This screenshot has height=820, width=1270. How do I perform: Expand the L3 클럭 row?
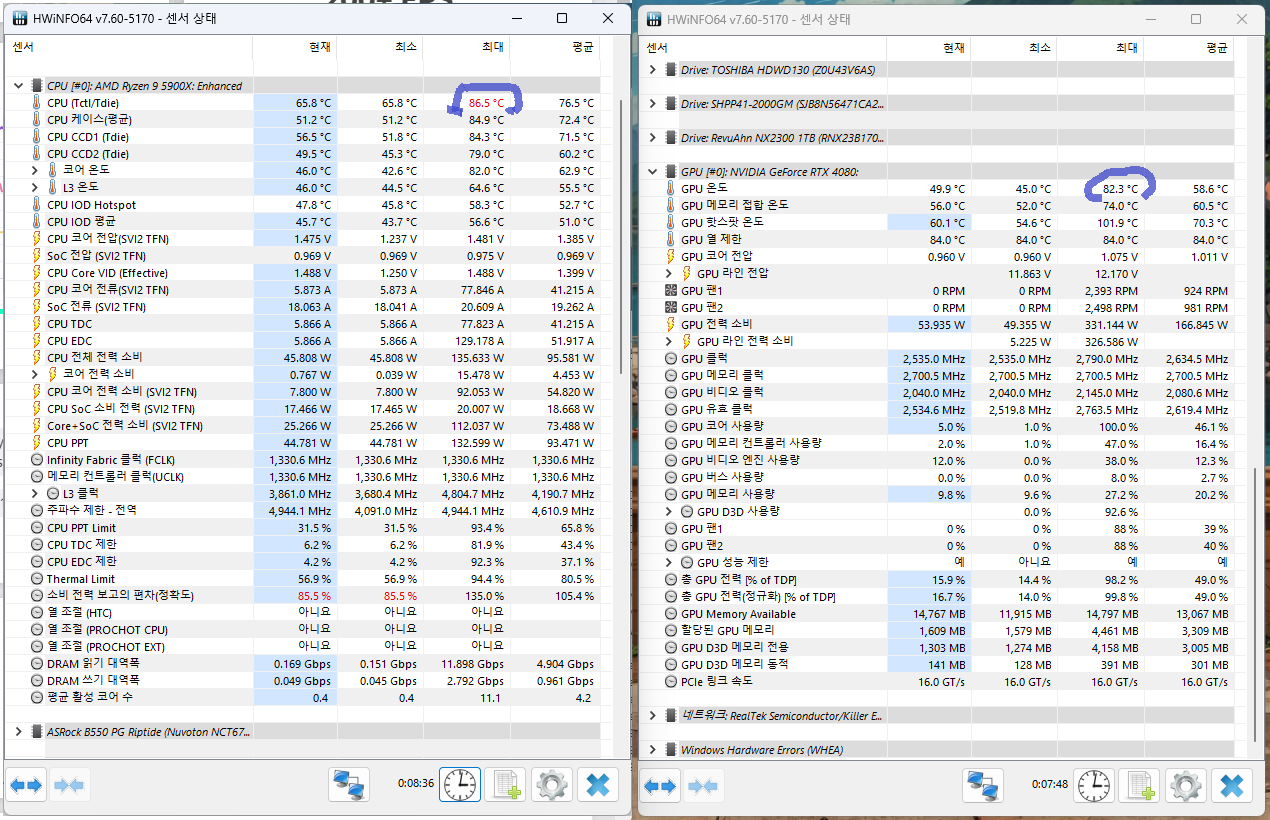36,494
